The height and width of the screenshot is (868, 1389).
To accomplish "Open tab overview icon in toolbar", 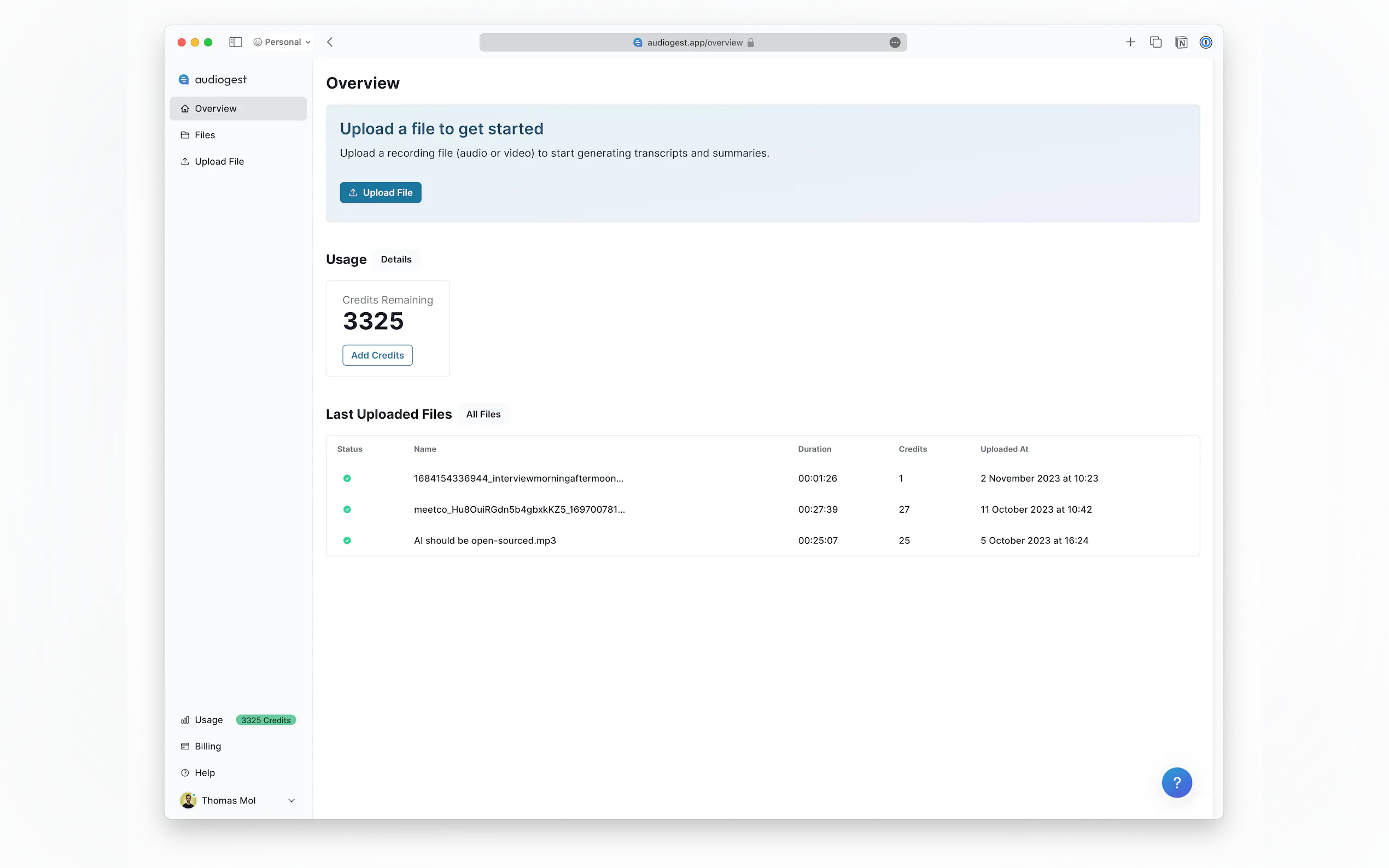I will coord(1155,43).
